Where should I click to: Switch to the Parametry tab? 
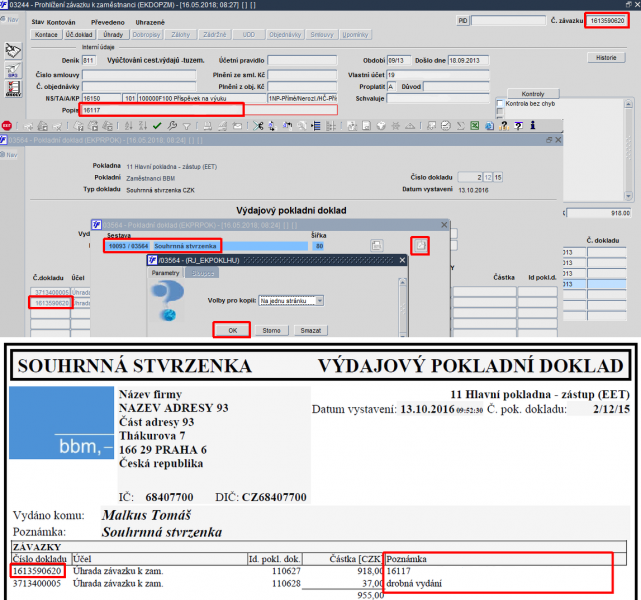tap(166, 273)
